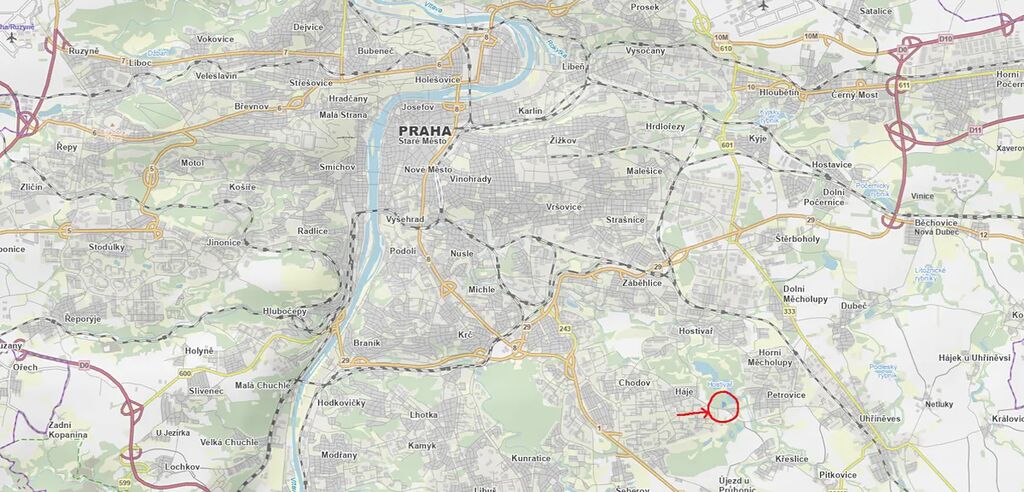Click the PRAHA city label
Screen dimensions: 1024x492
(425, 130)
